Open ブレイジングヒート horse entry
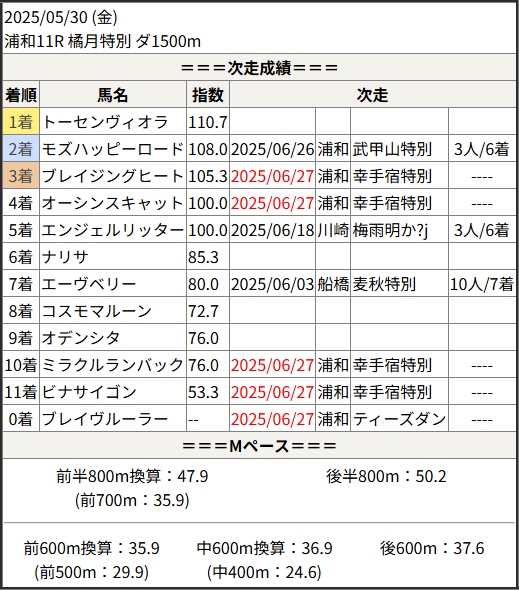This screenshot has width=519, height=590. click(x=113, y=176)
